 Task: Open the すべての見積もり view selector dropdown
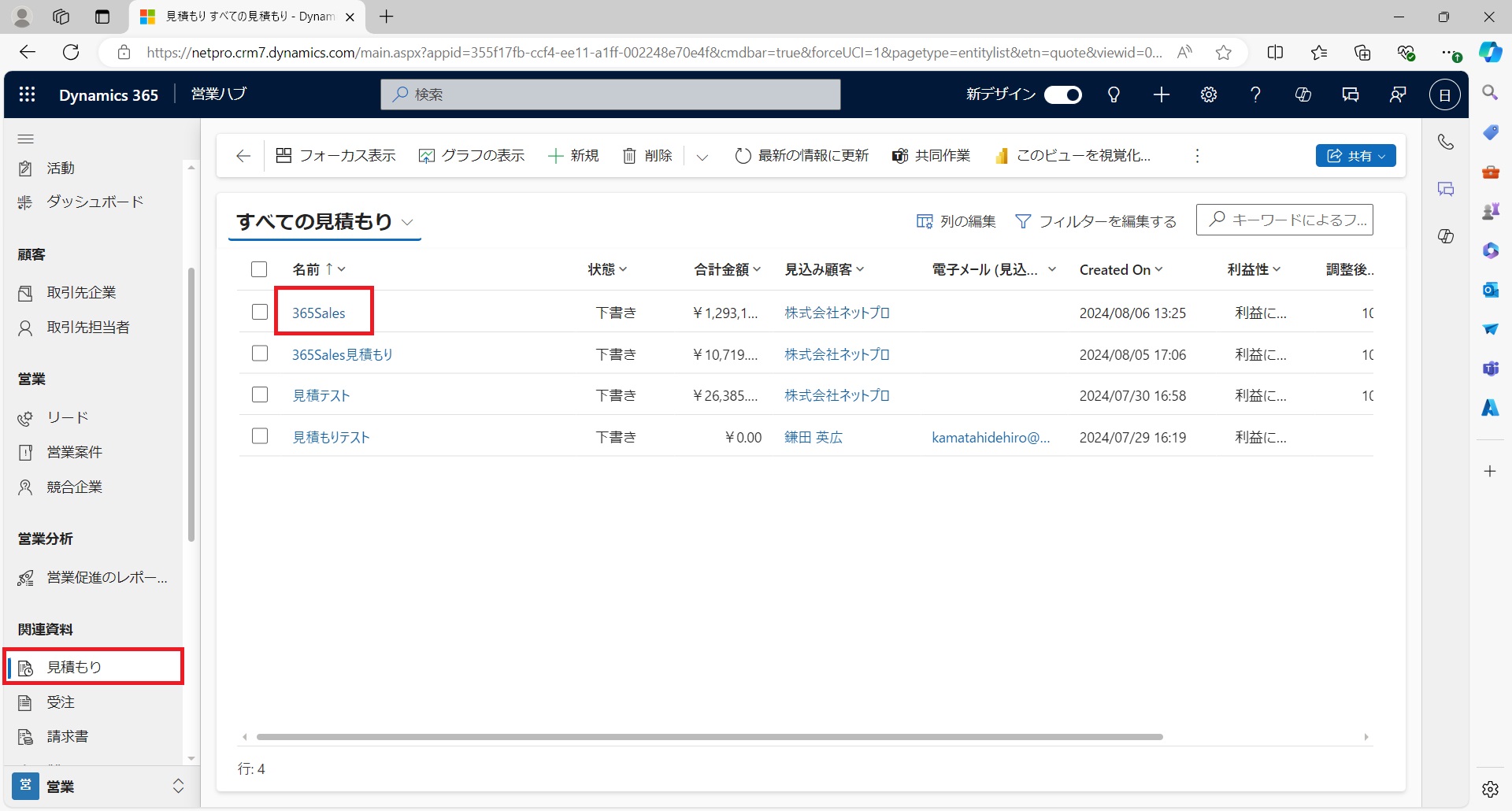point(409,223)
